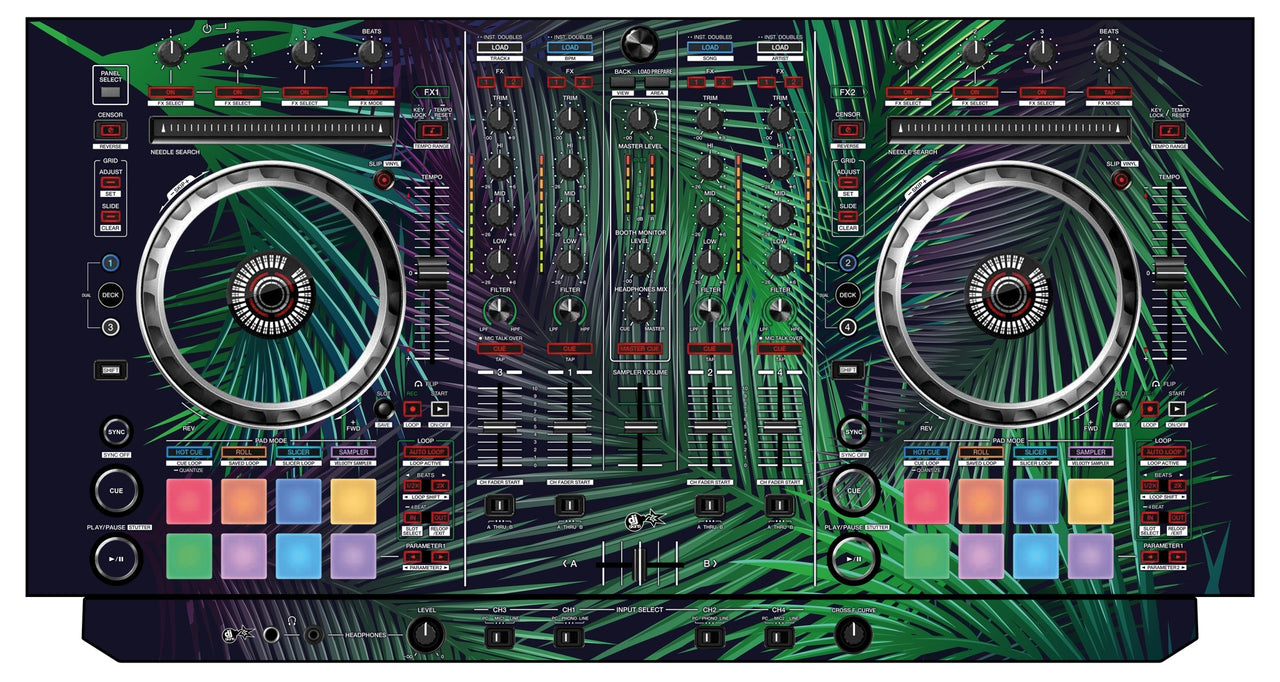Select deck 2 round button

pyautogui.click(x=848, y=264)
